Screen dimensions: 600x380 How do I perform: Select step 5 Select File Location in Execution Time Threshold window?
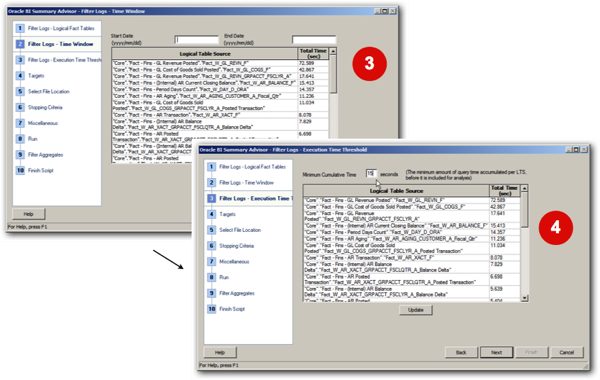tap(234, 230)
